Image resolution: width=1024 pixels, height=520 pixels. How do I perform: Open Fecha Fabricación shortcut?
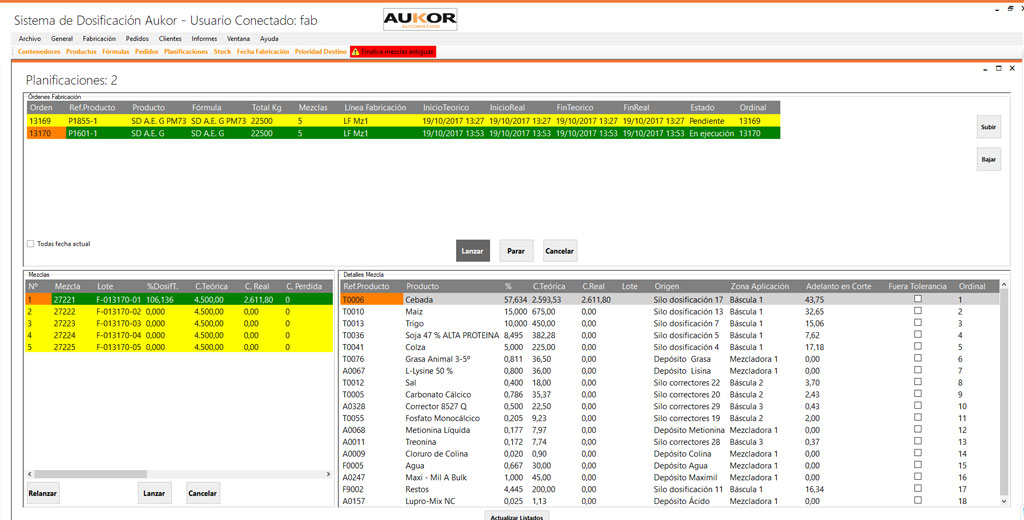point(263,51)
